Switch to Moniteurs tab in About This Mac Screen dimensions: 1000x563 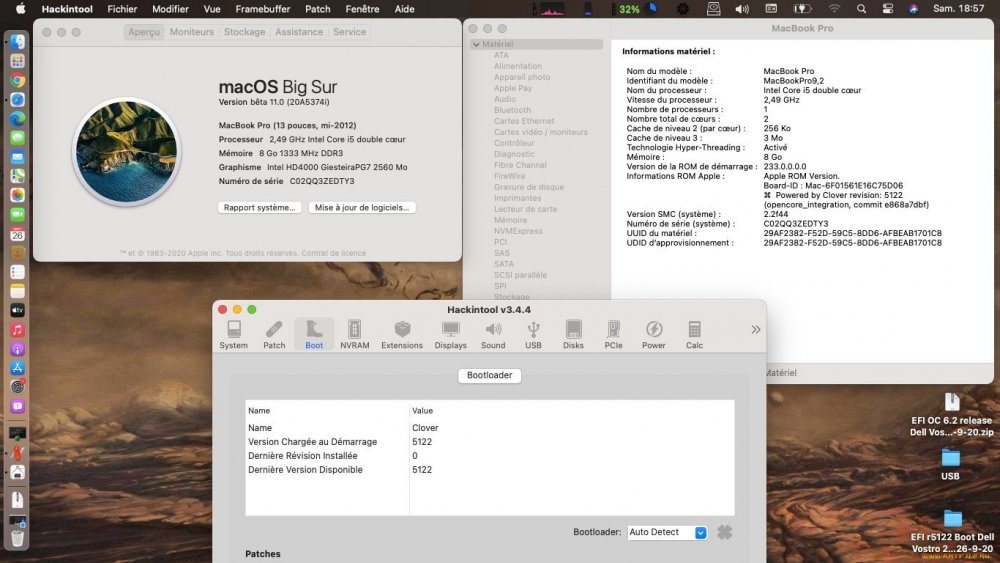tap(191, 32)
